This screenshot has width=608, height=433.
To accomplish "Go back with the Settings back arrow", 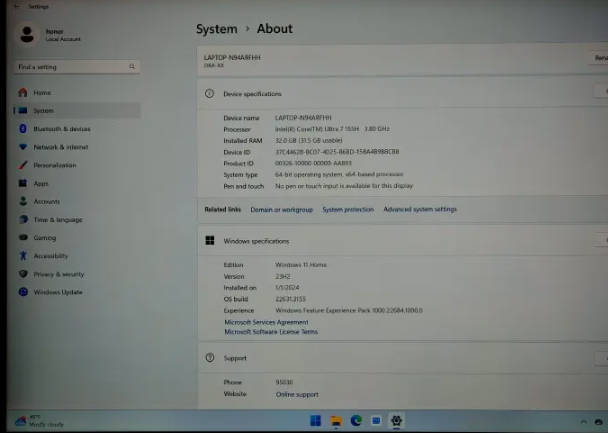I will (x=17, y=6).
